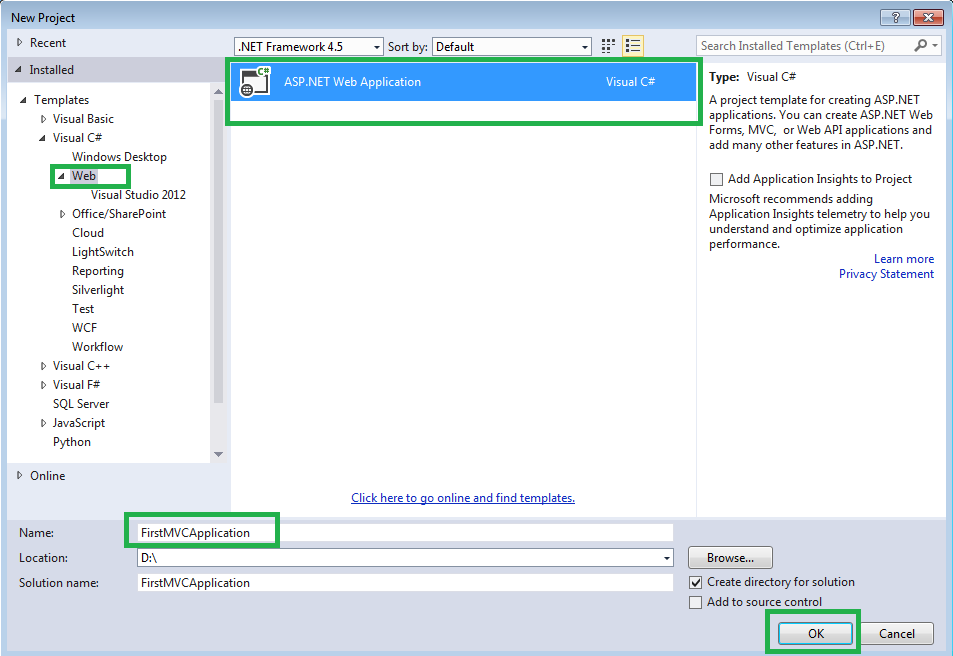The height and width of the screenshot is (656, 953).
Task: Click the tree scrollbar up arrow
Action: coord(218,92)
